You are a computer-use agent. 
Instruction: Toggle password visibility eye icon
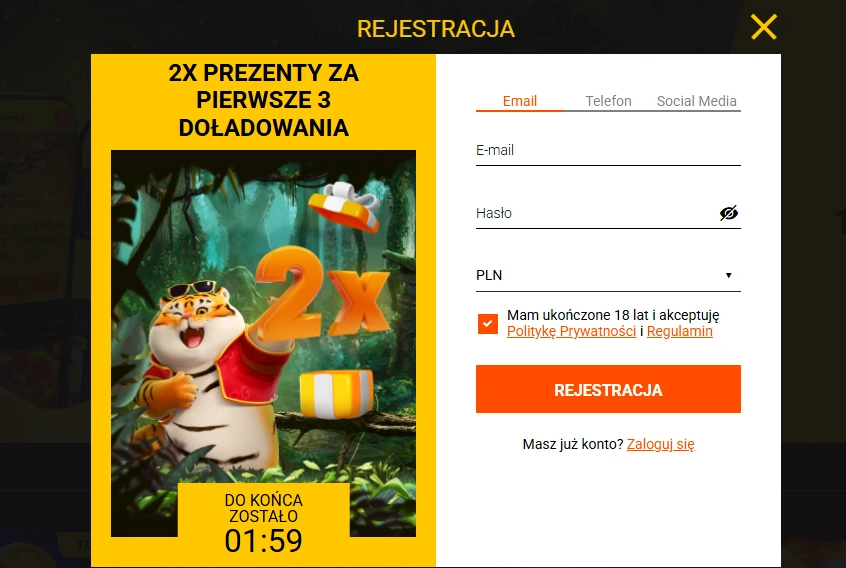tap(728, 213)
